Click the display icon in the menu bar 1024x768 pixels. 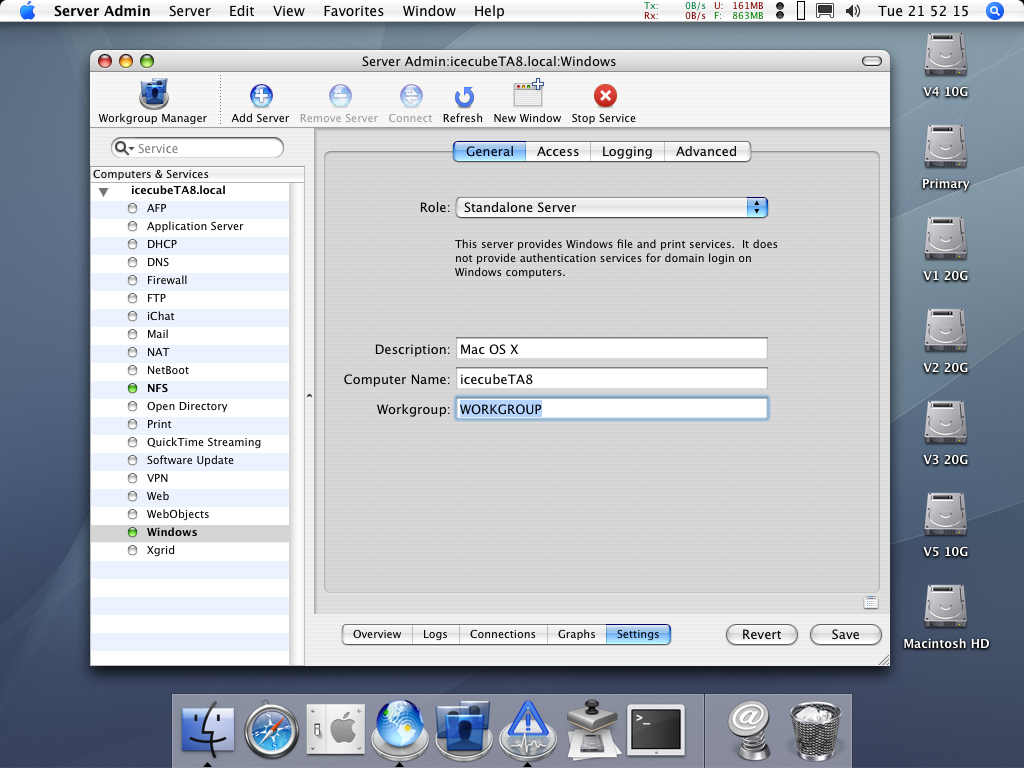pyautogui.click(x=825, y=11)
